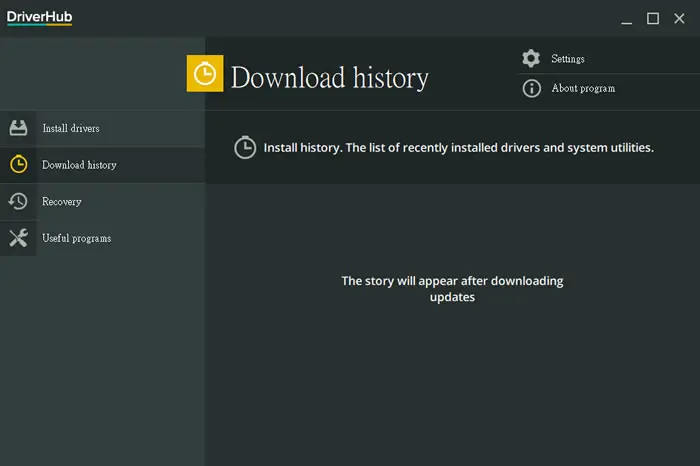
Task: Open the Useful programs wrench icon
Action: (18, 238)
